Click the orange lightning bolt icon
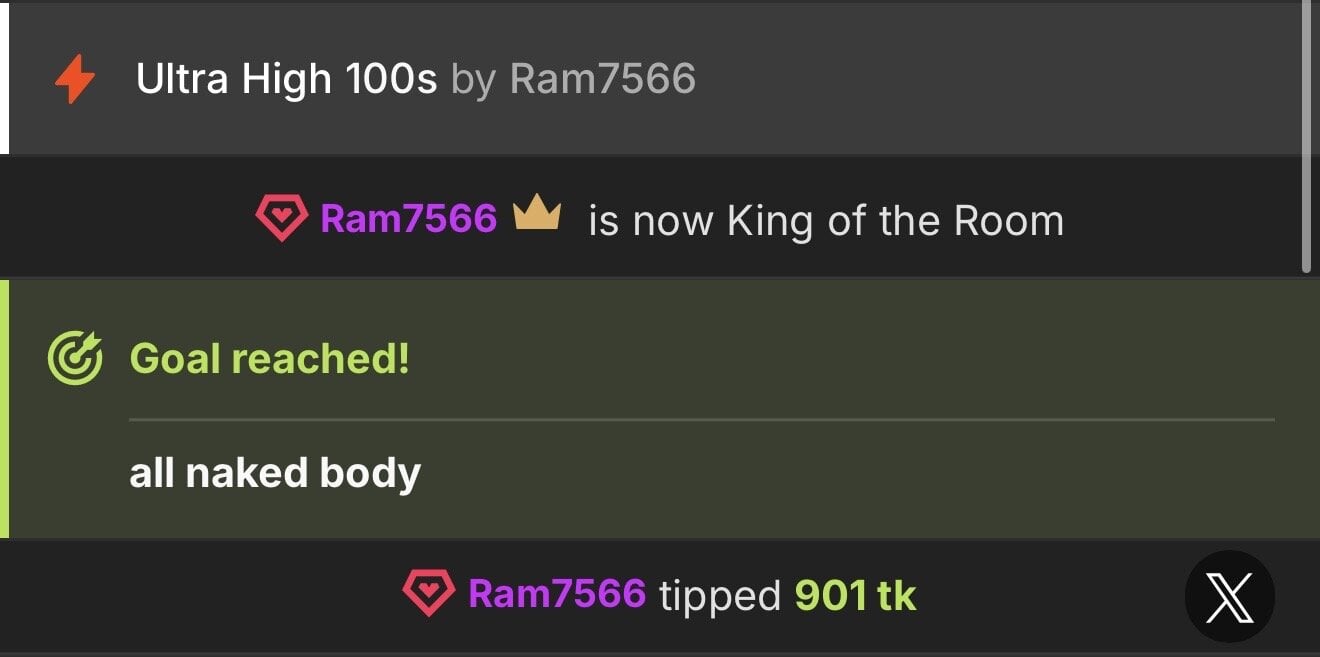This screenshot has width=1320, height=657. (75, 80)
